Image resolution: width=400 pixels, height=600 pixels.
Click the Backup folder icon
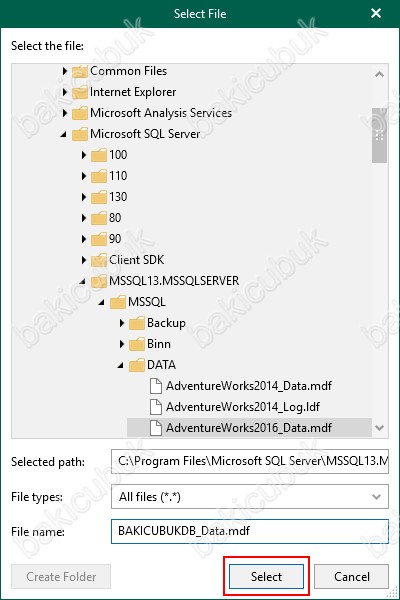tap(137, 323)
